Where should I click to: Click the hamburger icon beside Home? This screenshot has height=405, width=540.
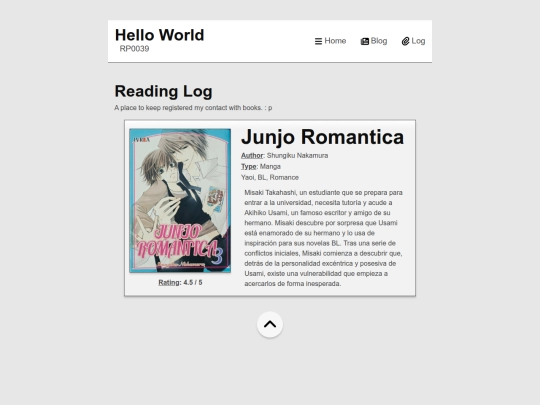coord(318,41)
